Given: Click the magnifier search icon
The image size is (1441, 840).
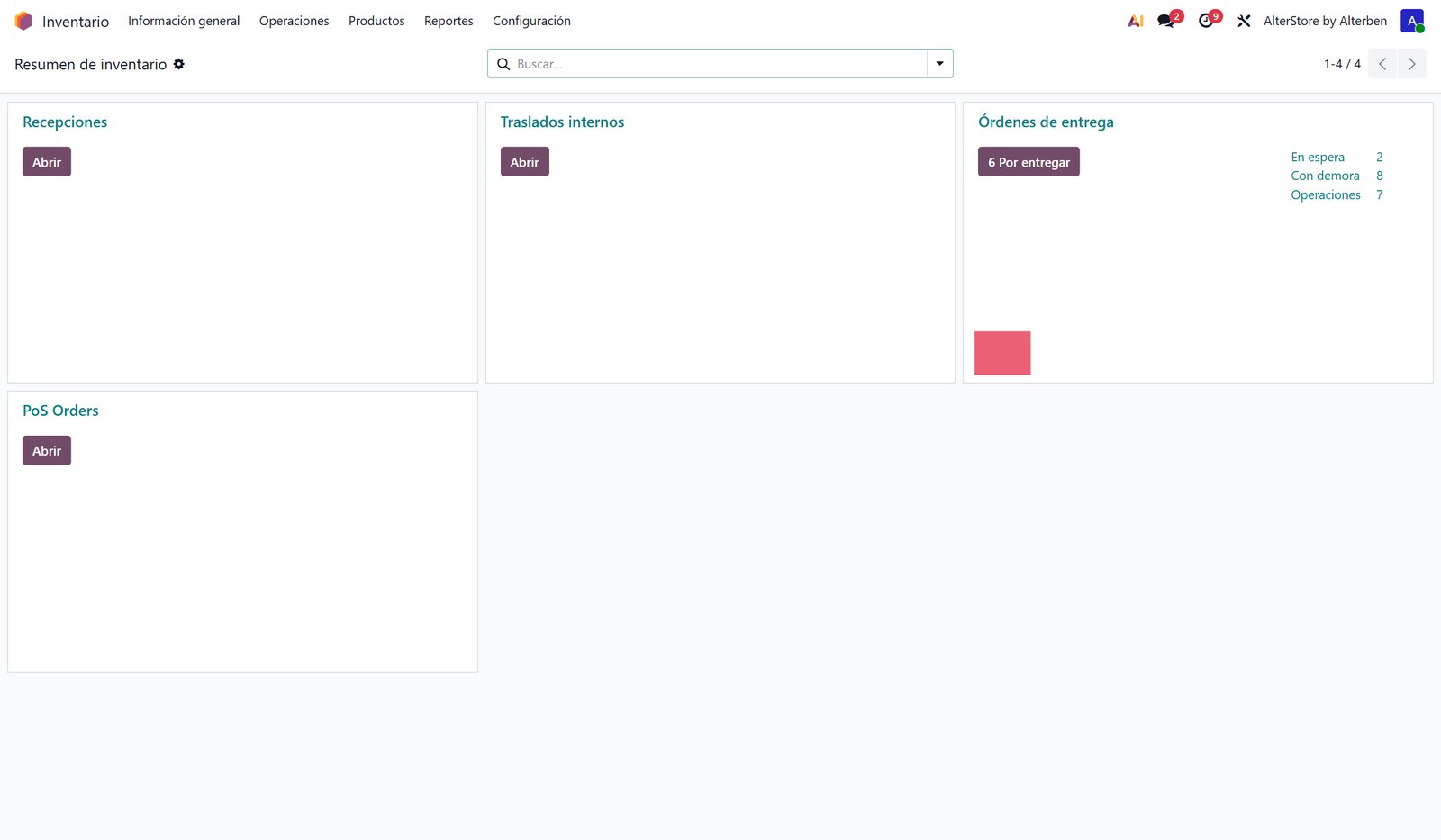Looking at the screenshot, I should pos(503,64).
